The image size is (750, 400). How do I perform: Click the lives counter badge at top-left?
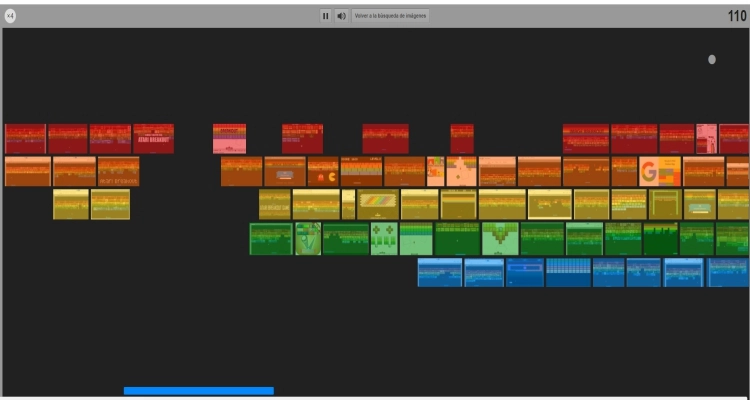[x=10, y=16]
